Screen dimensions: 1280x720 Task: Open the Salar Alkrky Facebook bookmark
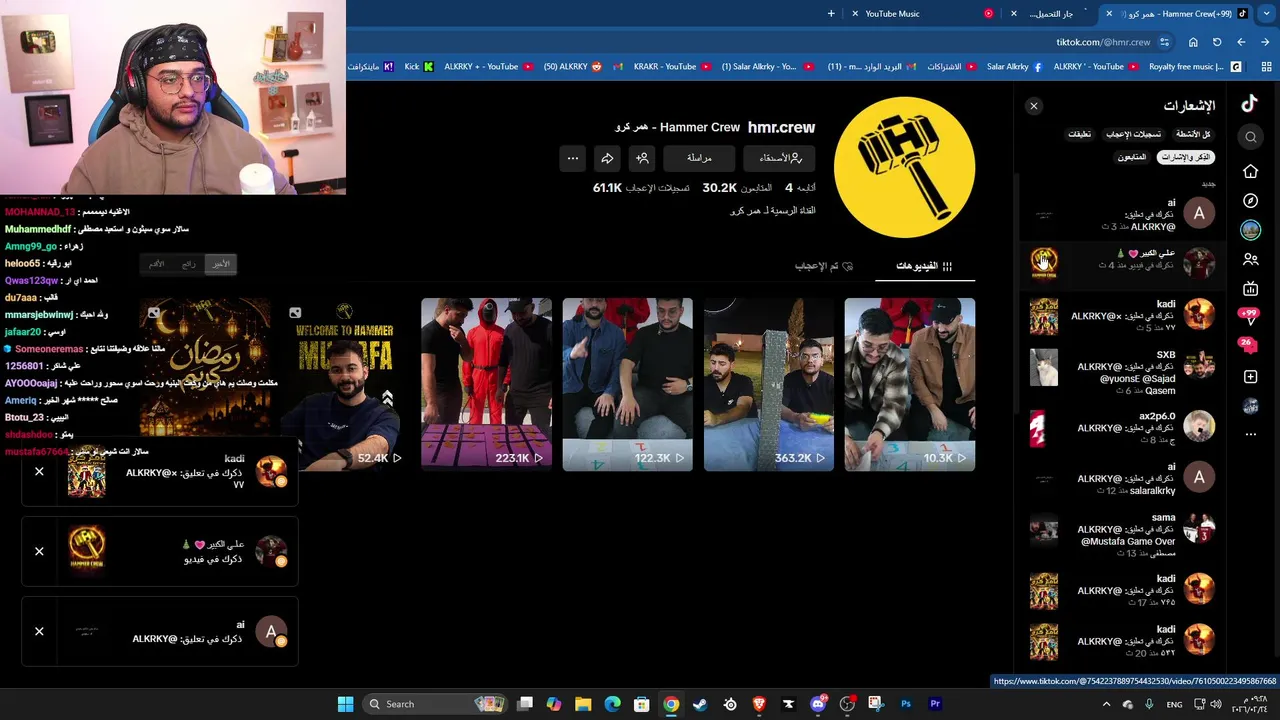(1014, 67)
